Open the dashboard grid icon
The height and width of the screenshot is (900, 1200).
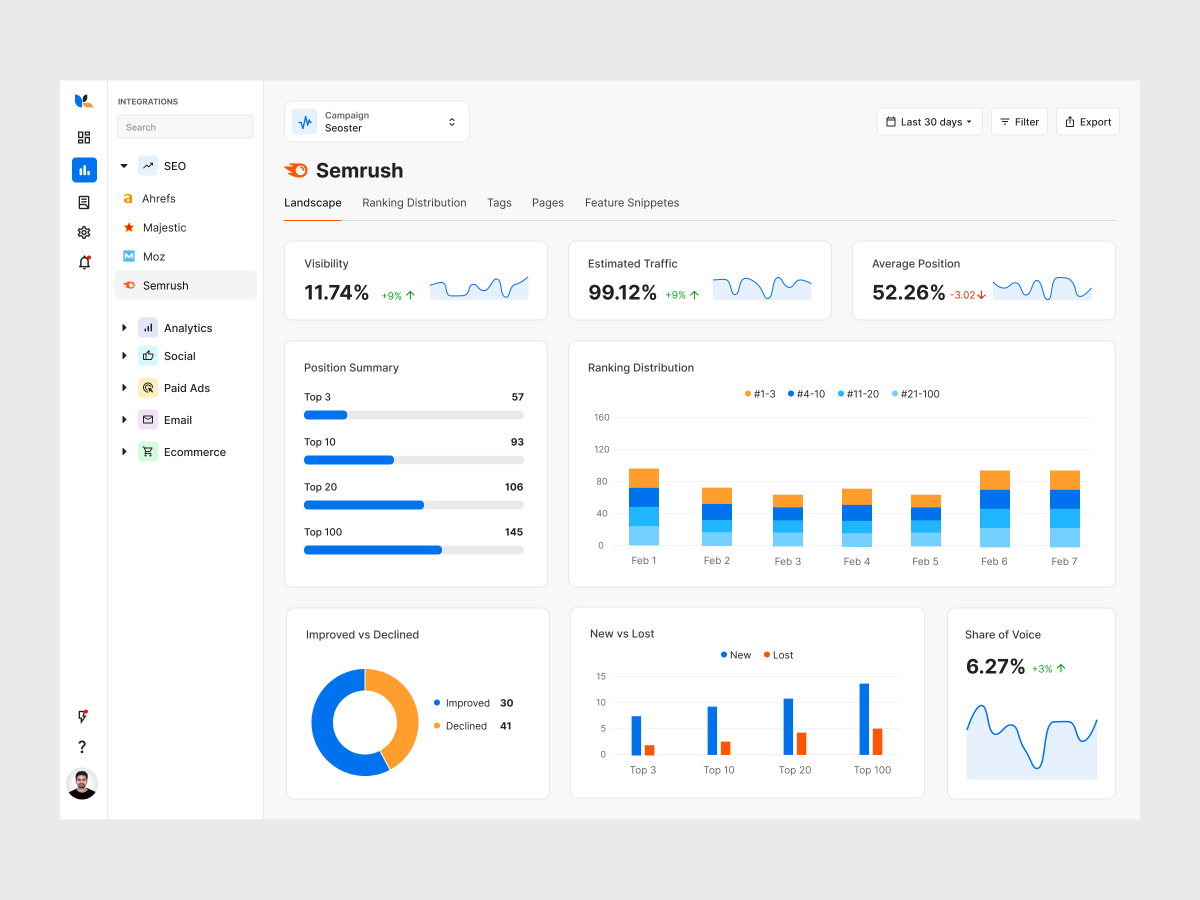[x=84, y=138]
